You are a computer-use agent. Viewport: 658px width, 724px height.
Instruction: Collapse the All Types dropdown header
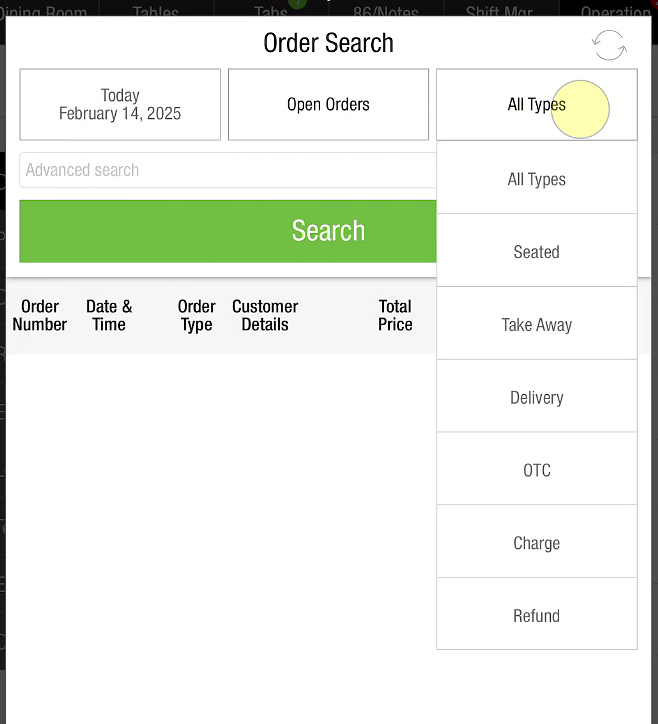(x=536, y=104)
